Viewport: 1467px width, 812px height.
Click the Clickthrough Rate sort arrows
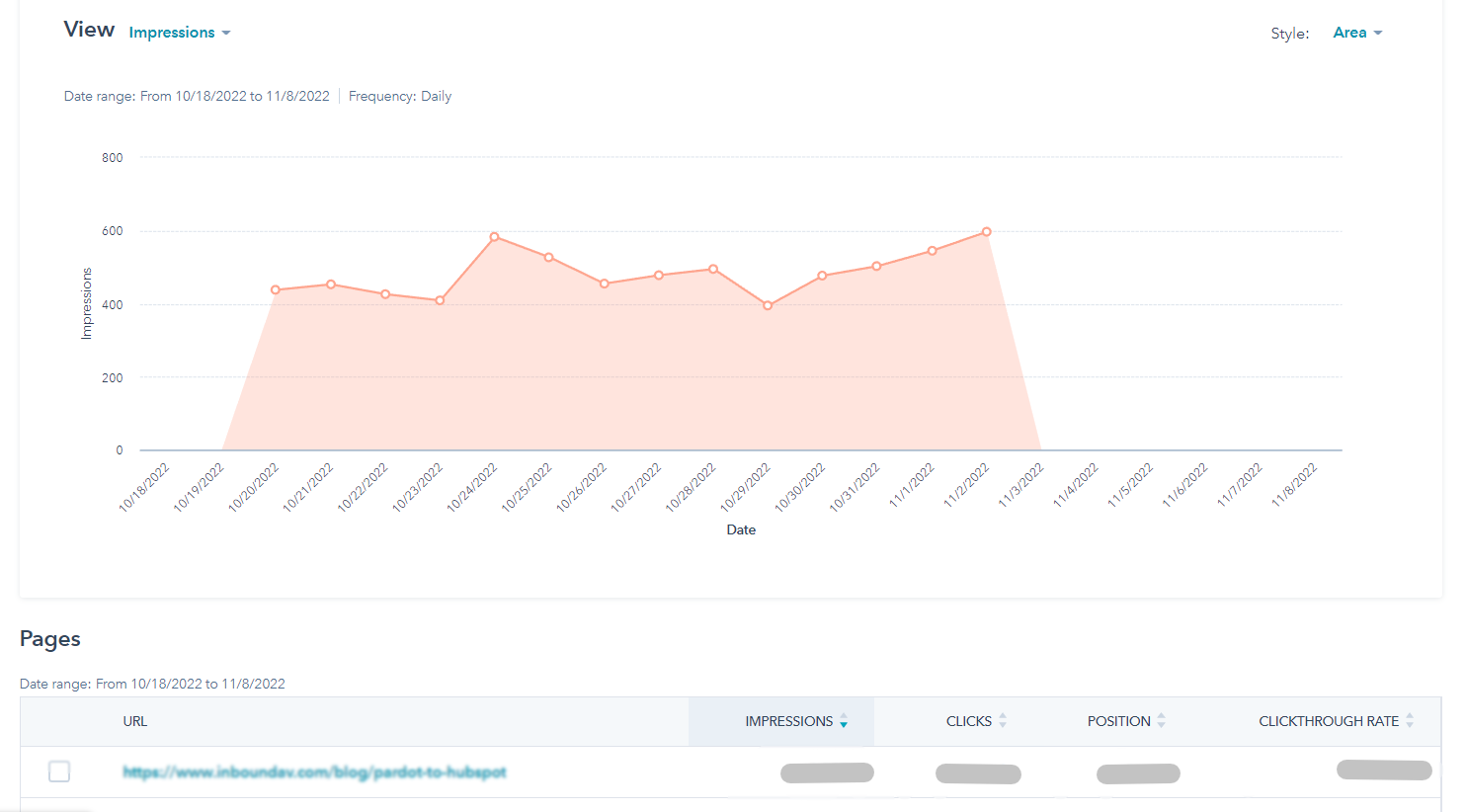pyautogui.click(x=1410, y=721)
